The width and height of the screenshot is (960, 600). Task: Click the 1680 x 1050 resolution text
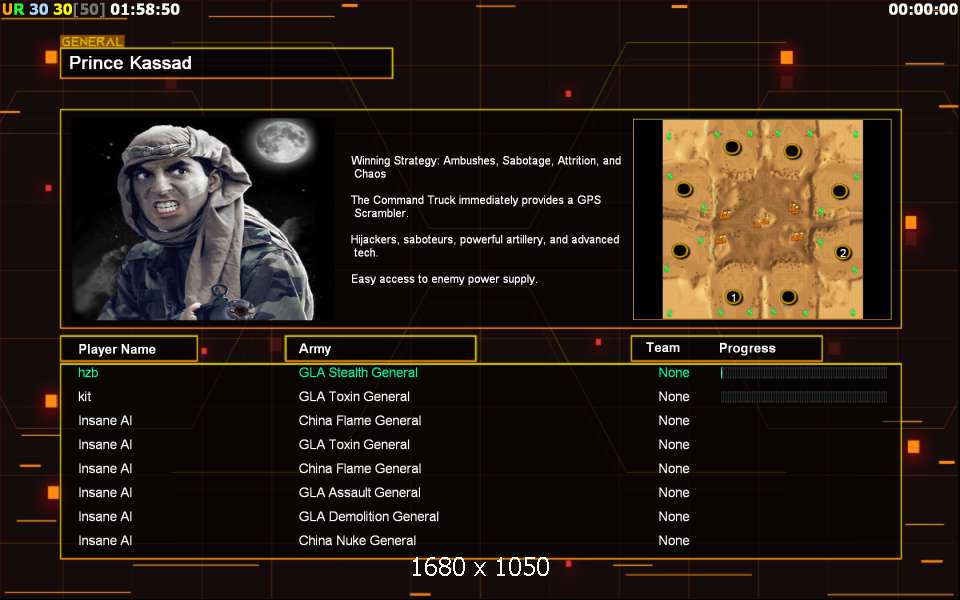tap(480, 567)
